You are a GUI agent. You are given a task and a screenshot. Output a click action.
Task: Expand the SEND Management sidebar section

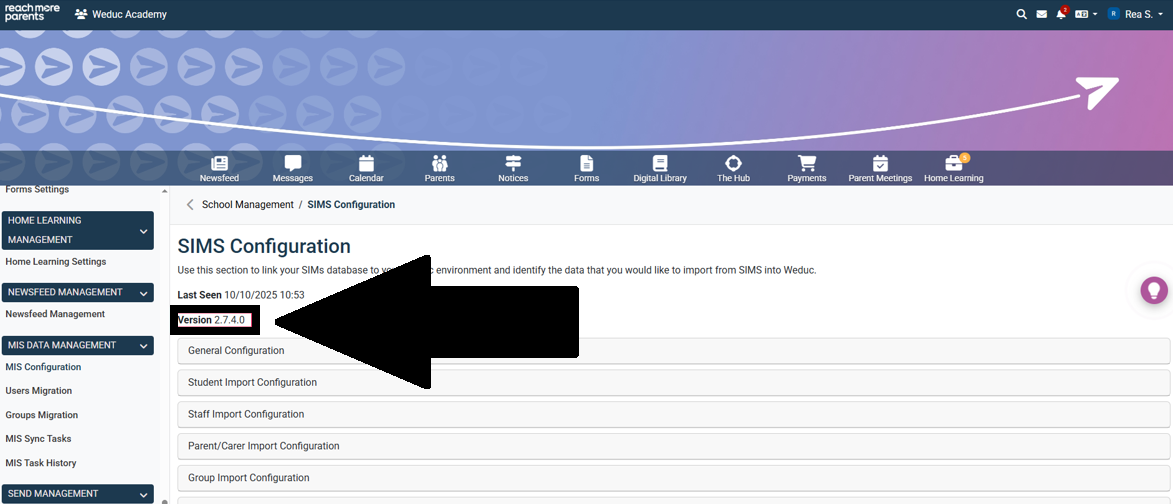pyautogui.click(x=143, y=494)
